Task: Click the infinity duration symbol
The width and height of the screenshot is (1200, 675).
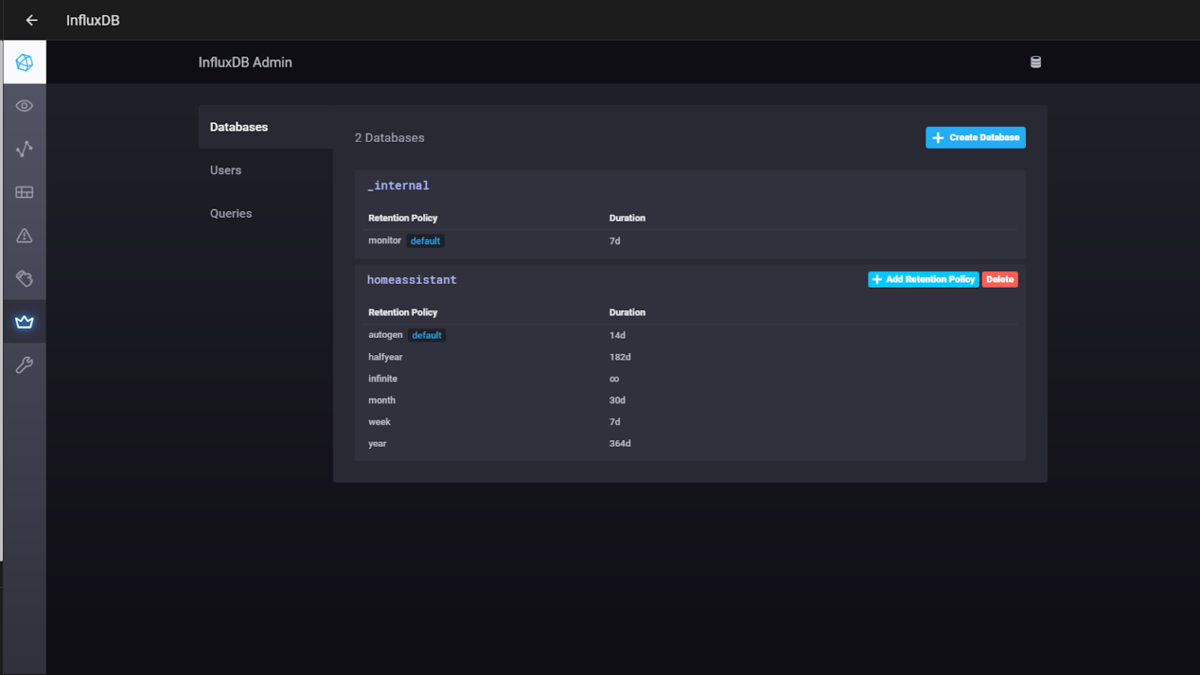Action: (614, 378)
